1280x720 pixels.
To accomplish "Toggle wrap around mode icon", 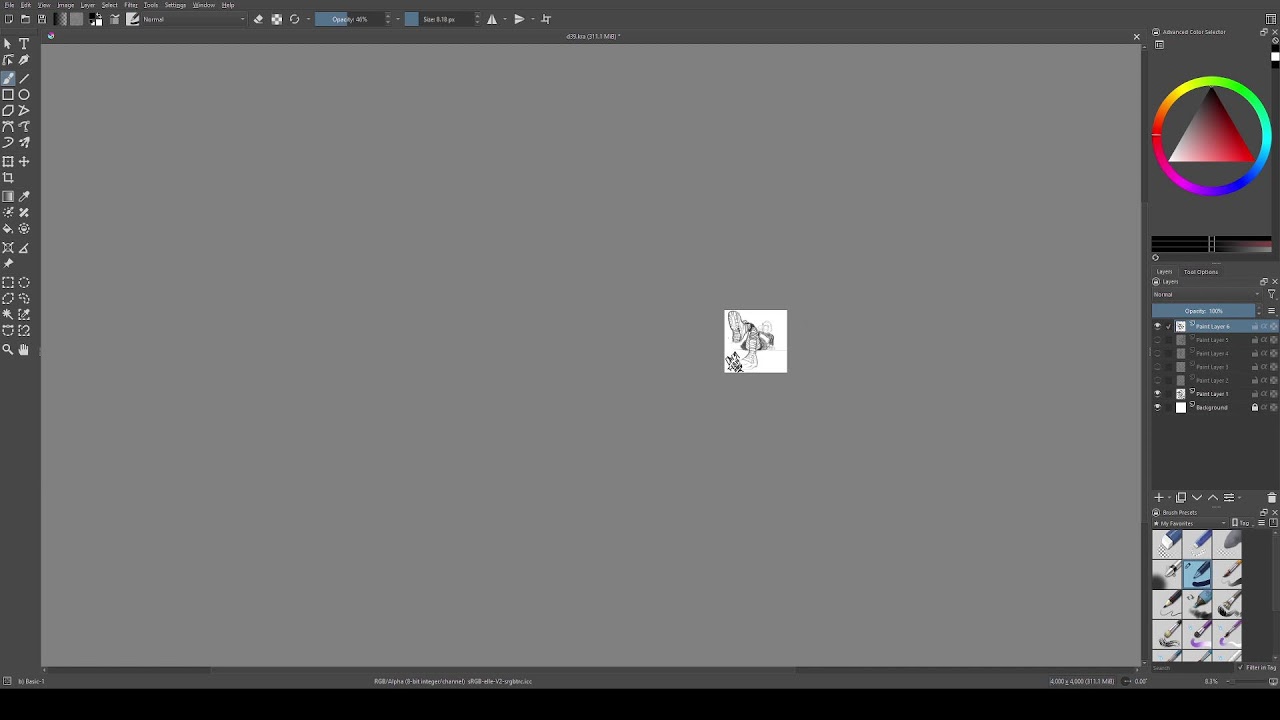I will [x=546, y=19].
